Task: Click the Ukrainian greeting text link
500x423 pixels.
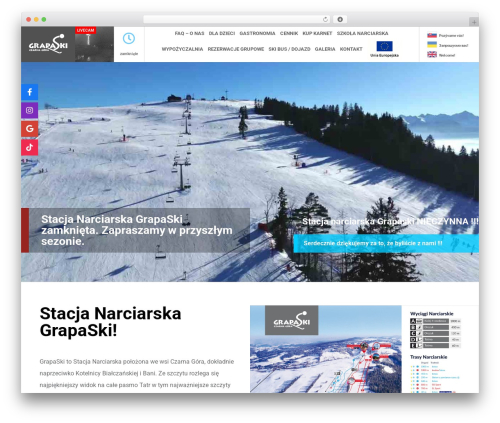Action: click(453, 45)
